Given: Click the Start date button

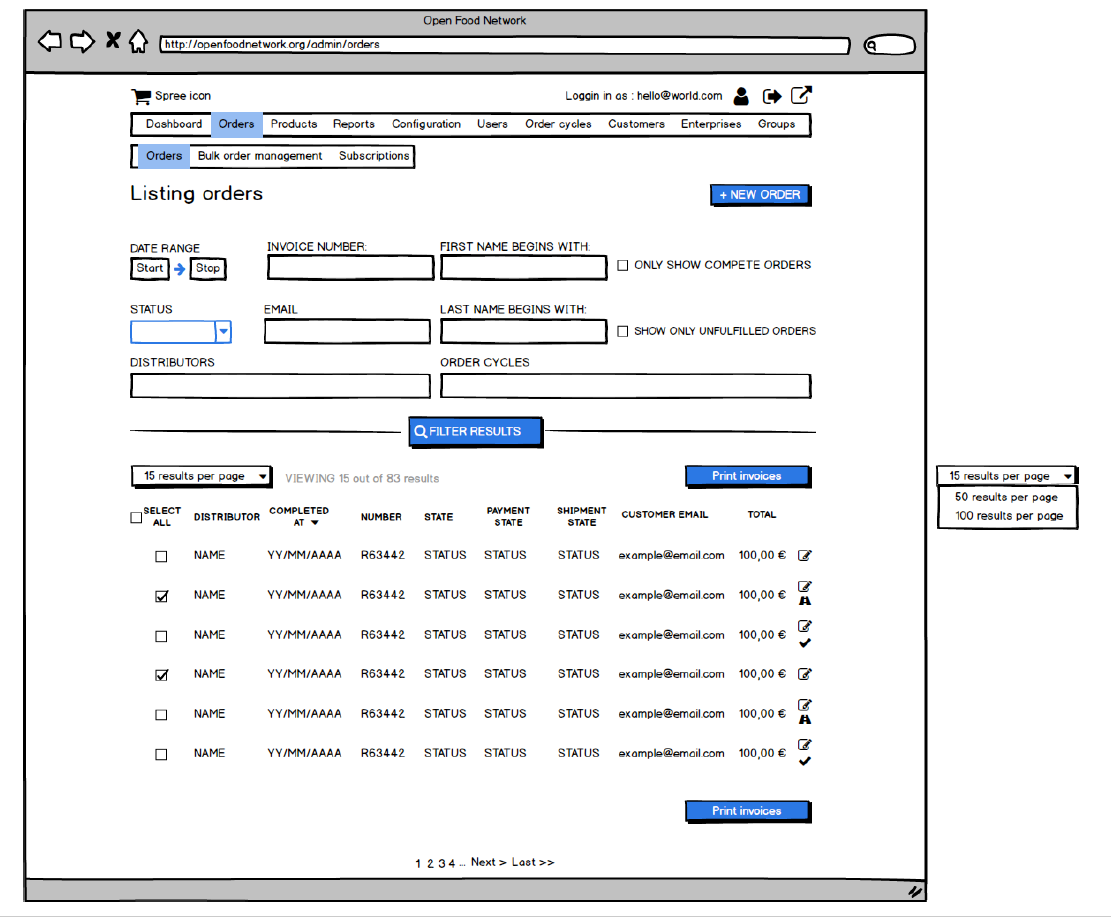Looking at the screenshot, I should coord(150,269).
